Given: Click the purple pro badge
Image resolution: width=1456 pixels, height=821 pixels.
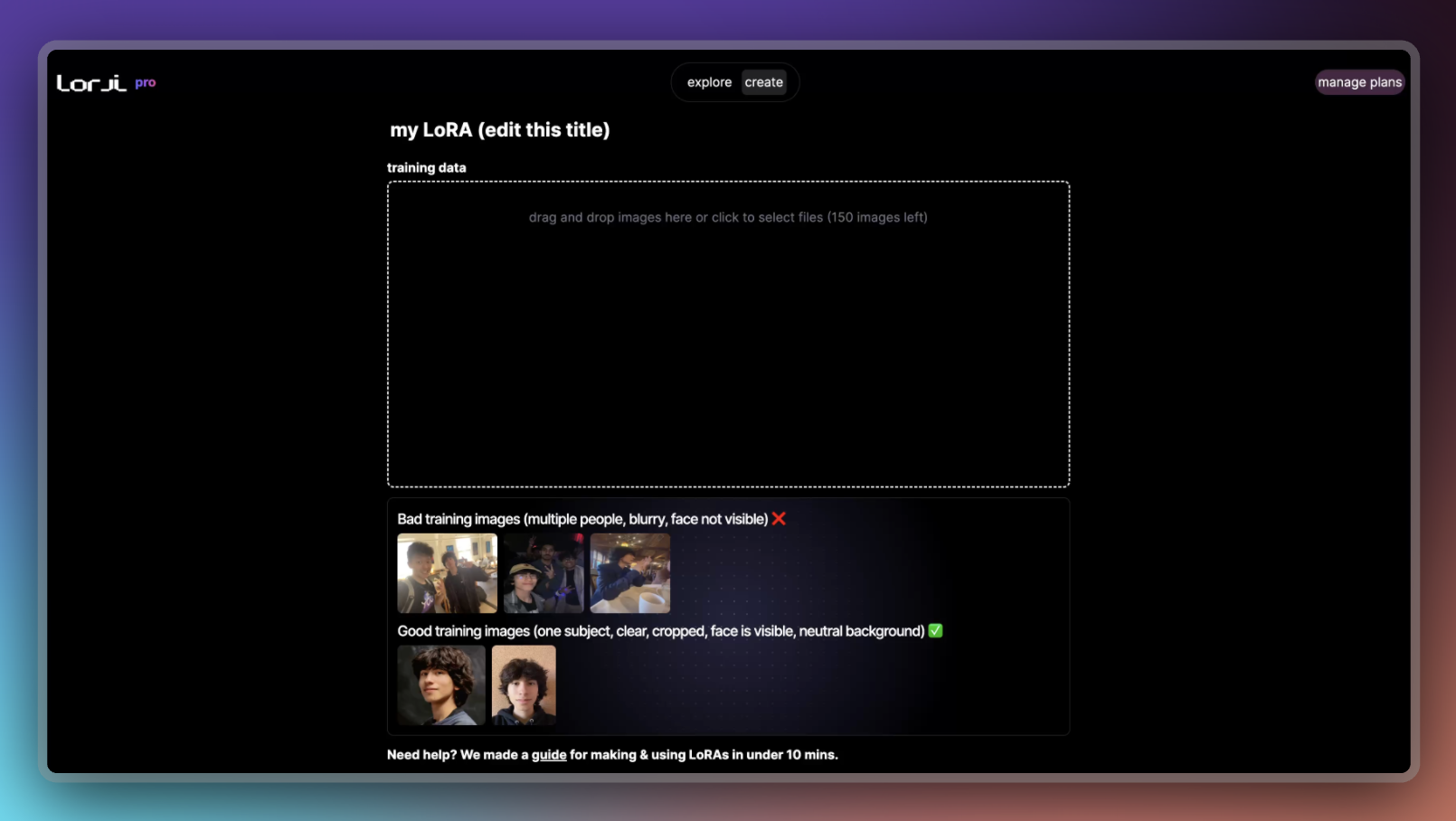Looking at the screenshot, I should coord(146,82).
